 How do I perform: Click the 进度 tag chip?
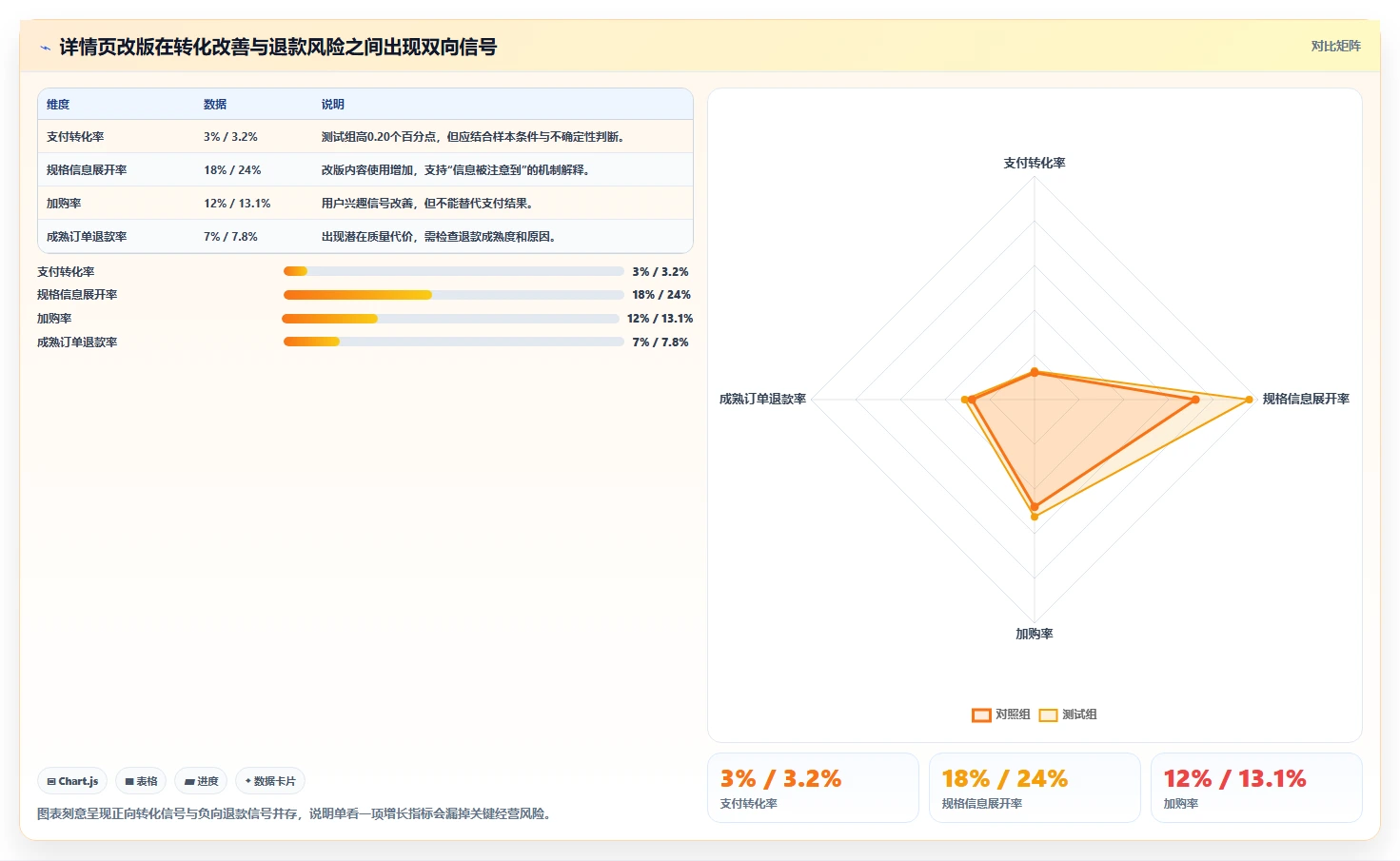coord(201,781)
